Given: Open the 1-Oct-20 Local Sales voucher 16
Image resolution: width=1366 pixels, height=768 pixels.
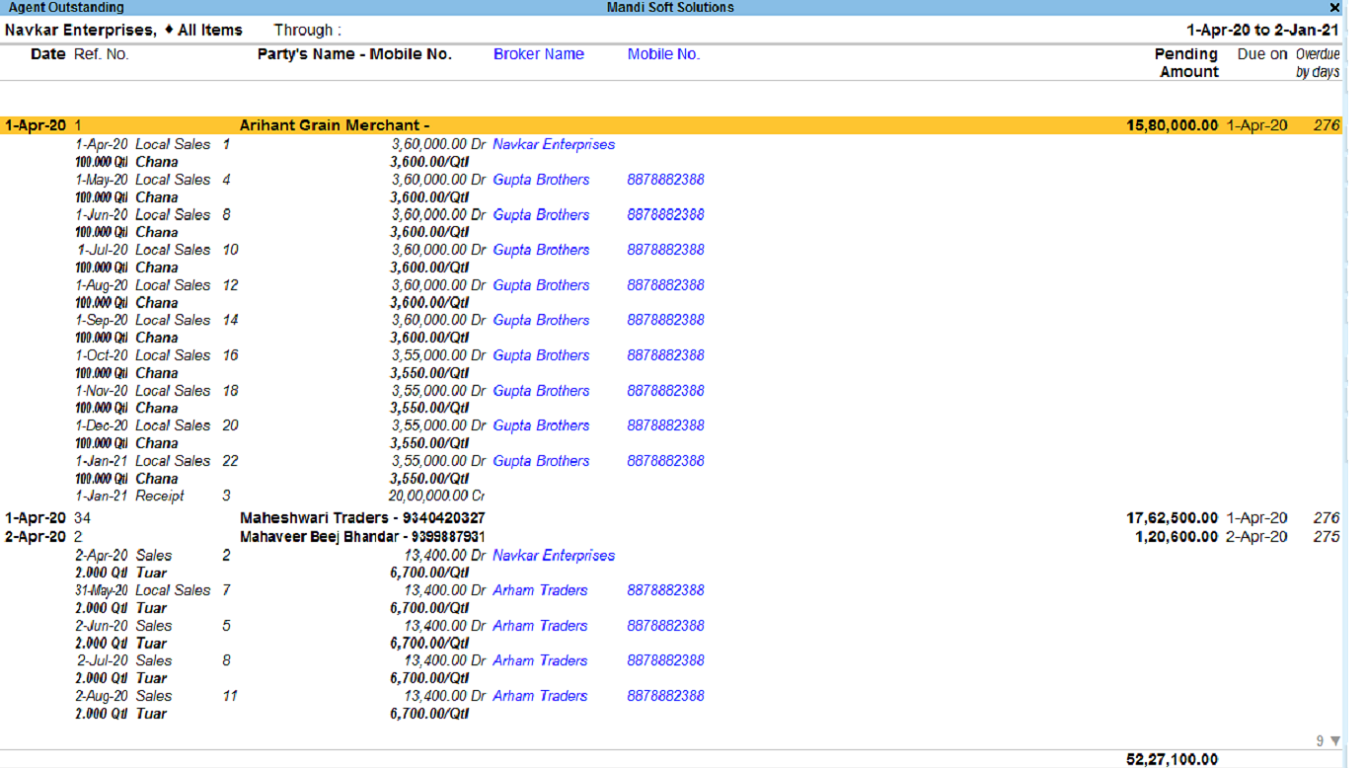Looking at the screenshot, I should (172, 356).
